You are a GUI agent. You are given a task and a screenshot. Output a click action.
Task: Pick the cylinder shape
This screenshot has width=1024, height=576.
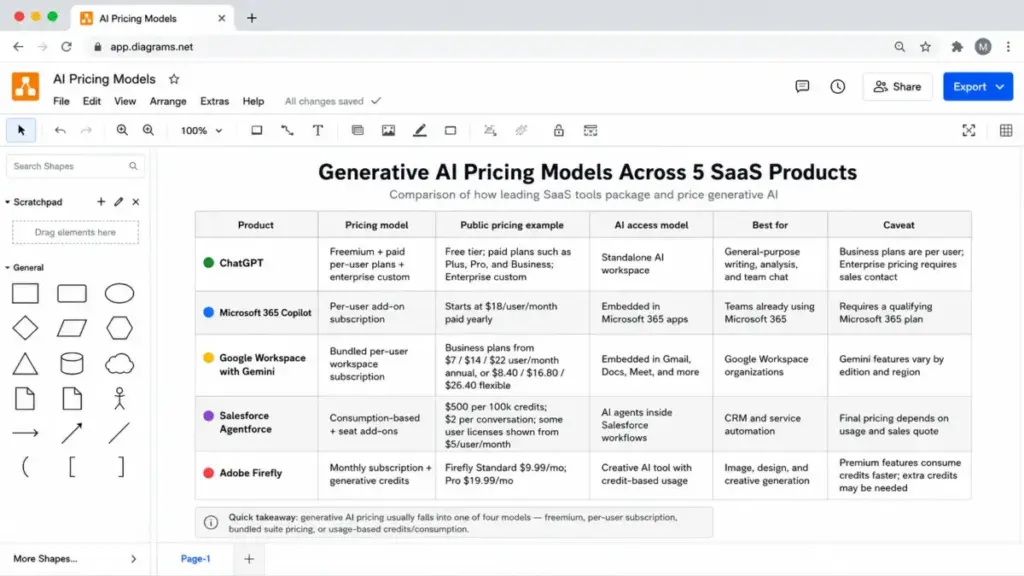click(x=72, y=364)
